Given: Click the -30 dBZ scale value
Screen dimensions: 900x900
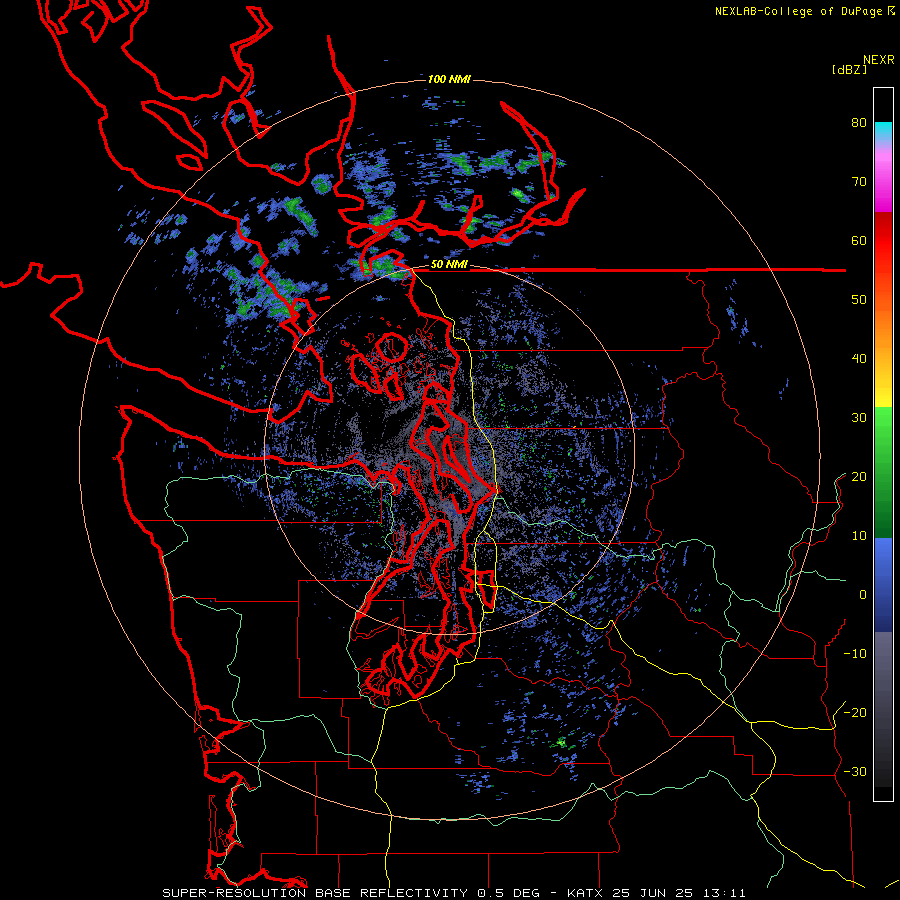Looking at the screenshot, I should tap(855, 772).
